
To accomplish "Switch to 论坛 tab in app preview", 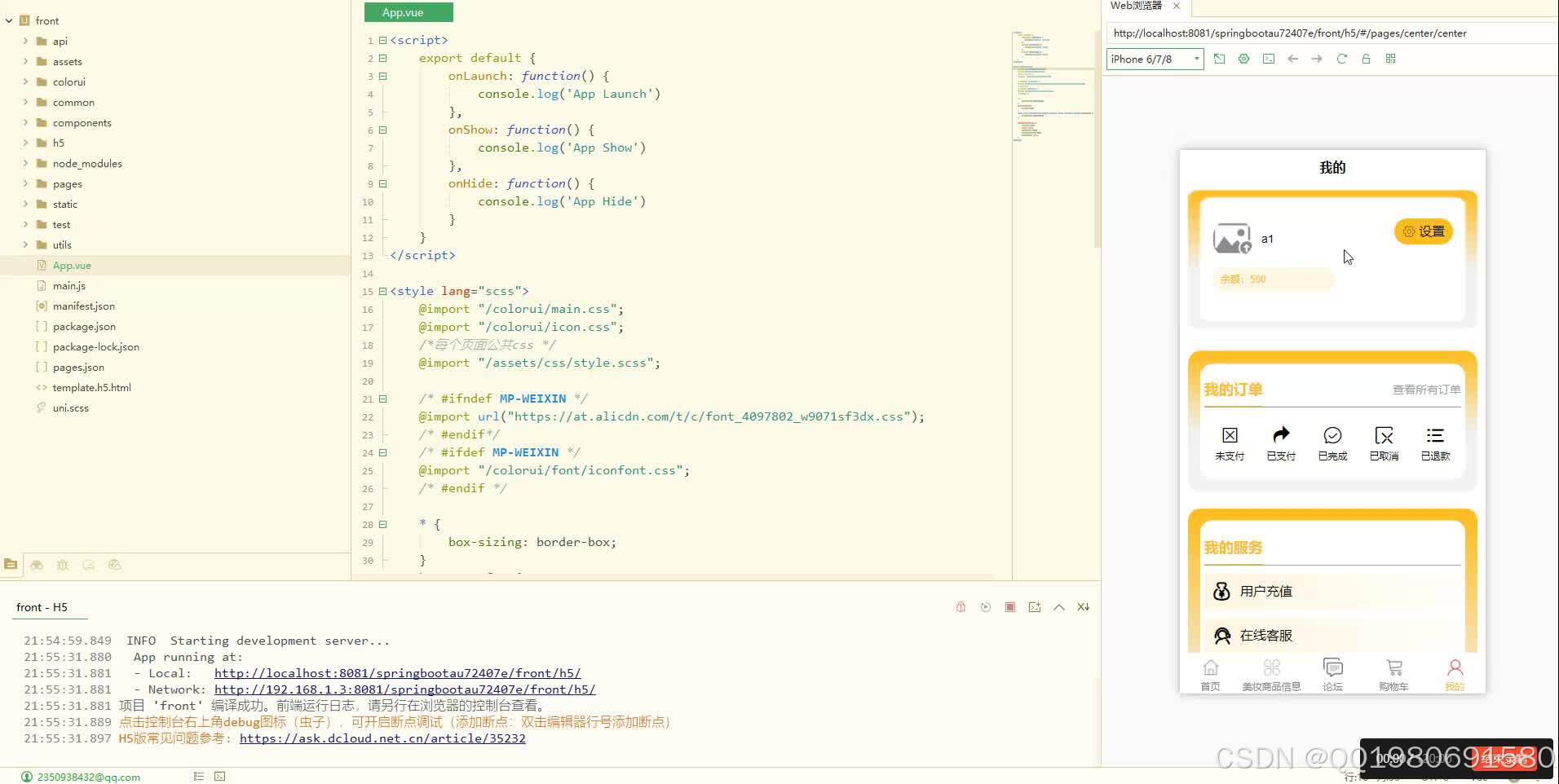I will pos(1332,676).
